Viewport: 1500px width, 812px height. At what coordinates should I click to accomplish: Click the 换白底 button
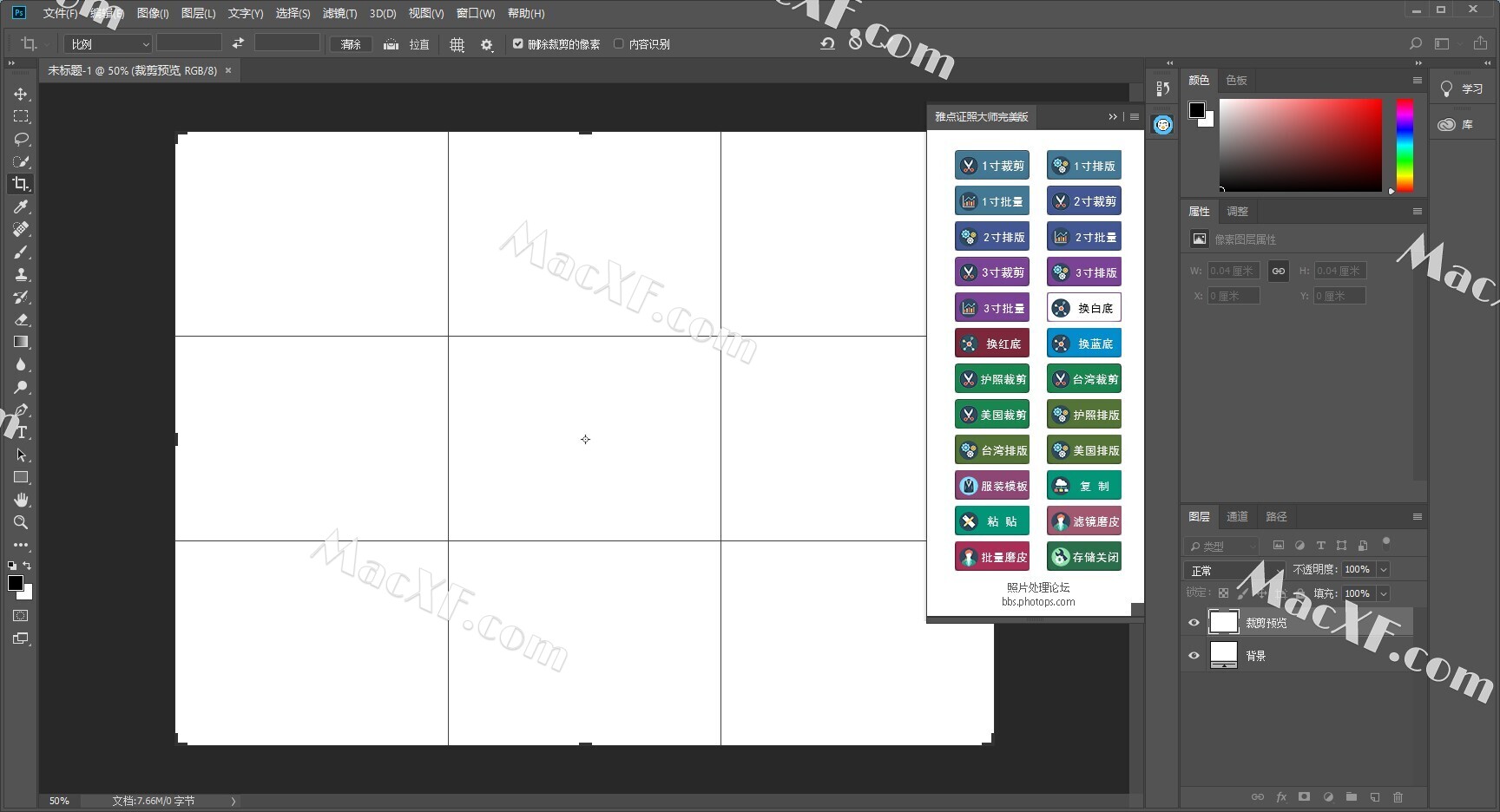[1084, 307]
